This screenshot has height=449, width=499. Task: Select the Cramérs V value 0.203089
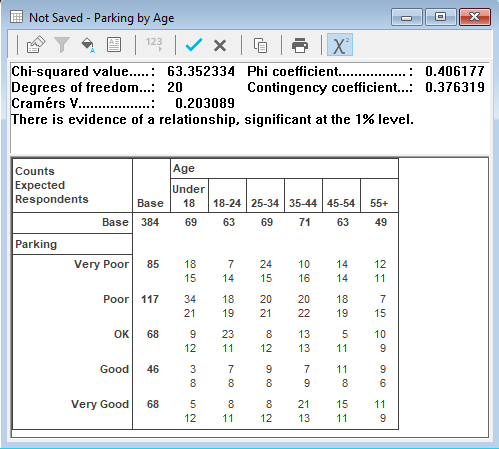[205, 103]
